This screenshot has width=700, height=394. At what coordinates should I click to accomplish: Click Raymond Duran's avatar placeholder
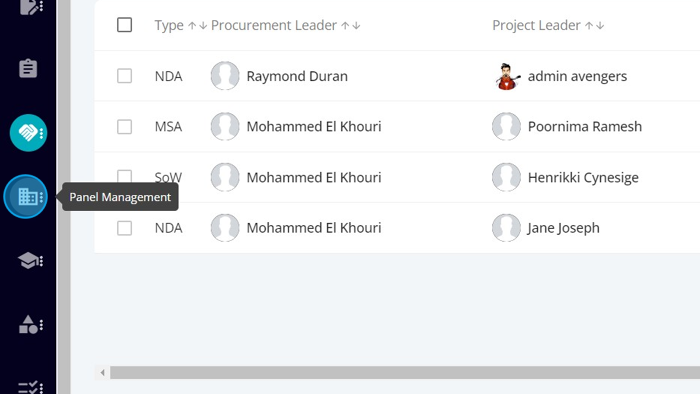225,76
